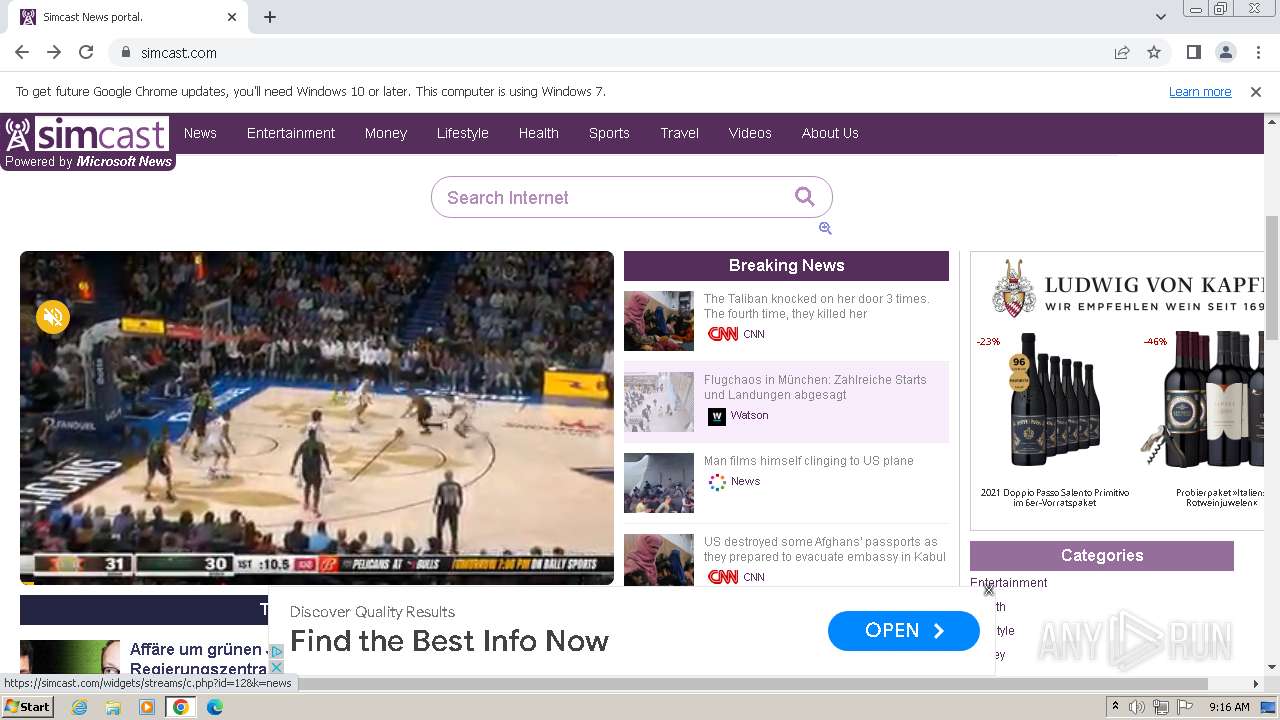Open Entertainment in Categories list
1280x720 pixels.
click(1009, 583)
